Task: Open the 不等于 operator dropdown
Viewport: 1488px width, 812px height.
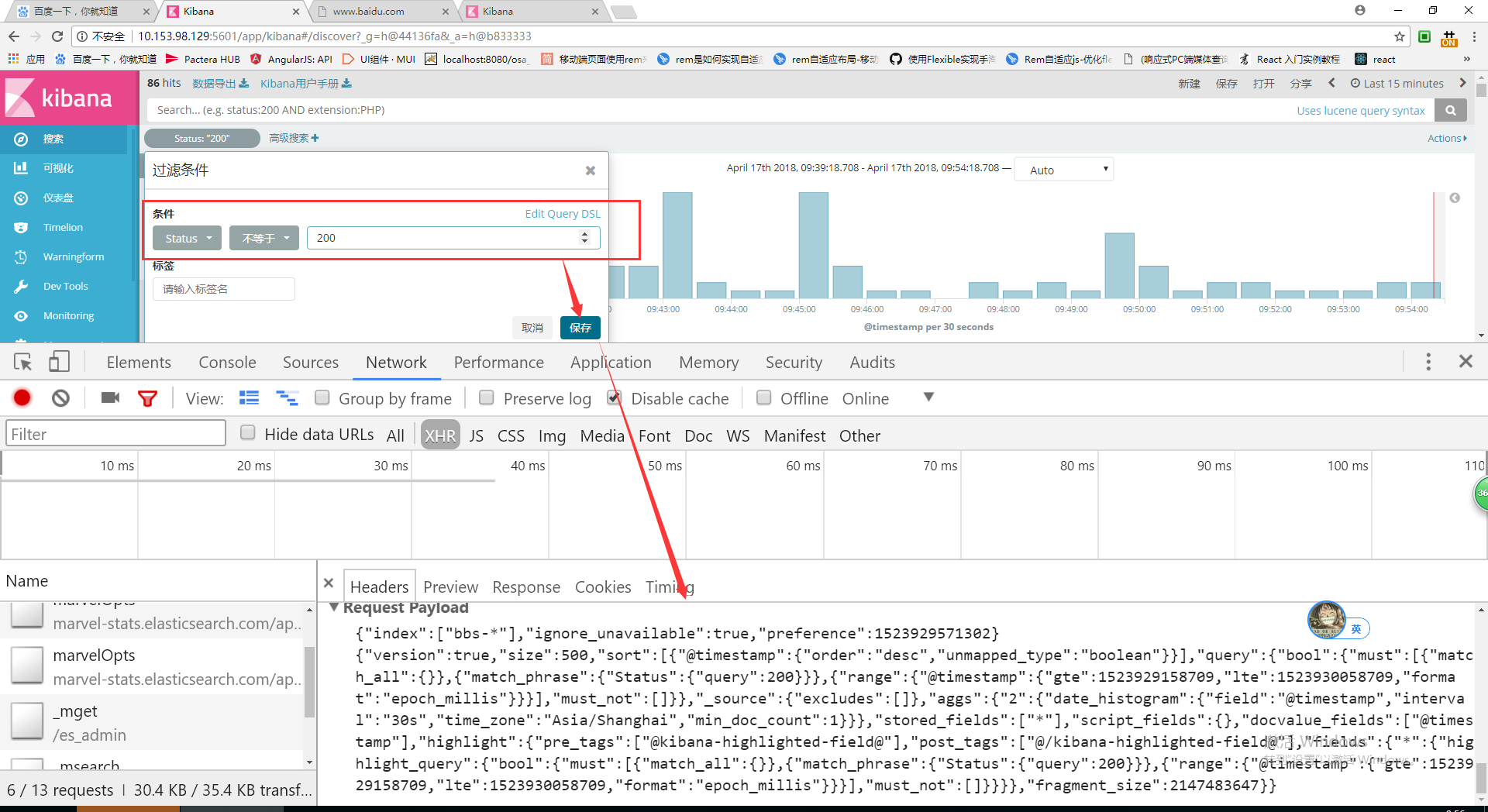Action: tap(264, 238)
